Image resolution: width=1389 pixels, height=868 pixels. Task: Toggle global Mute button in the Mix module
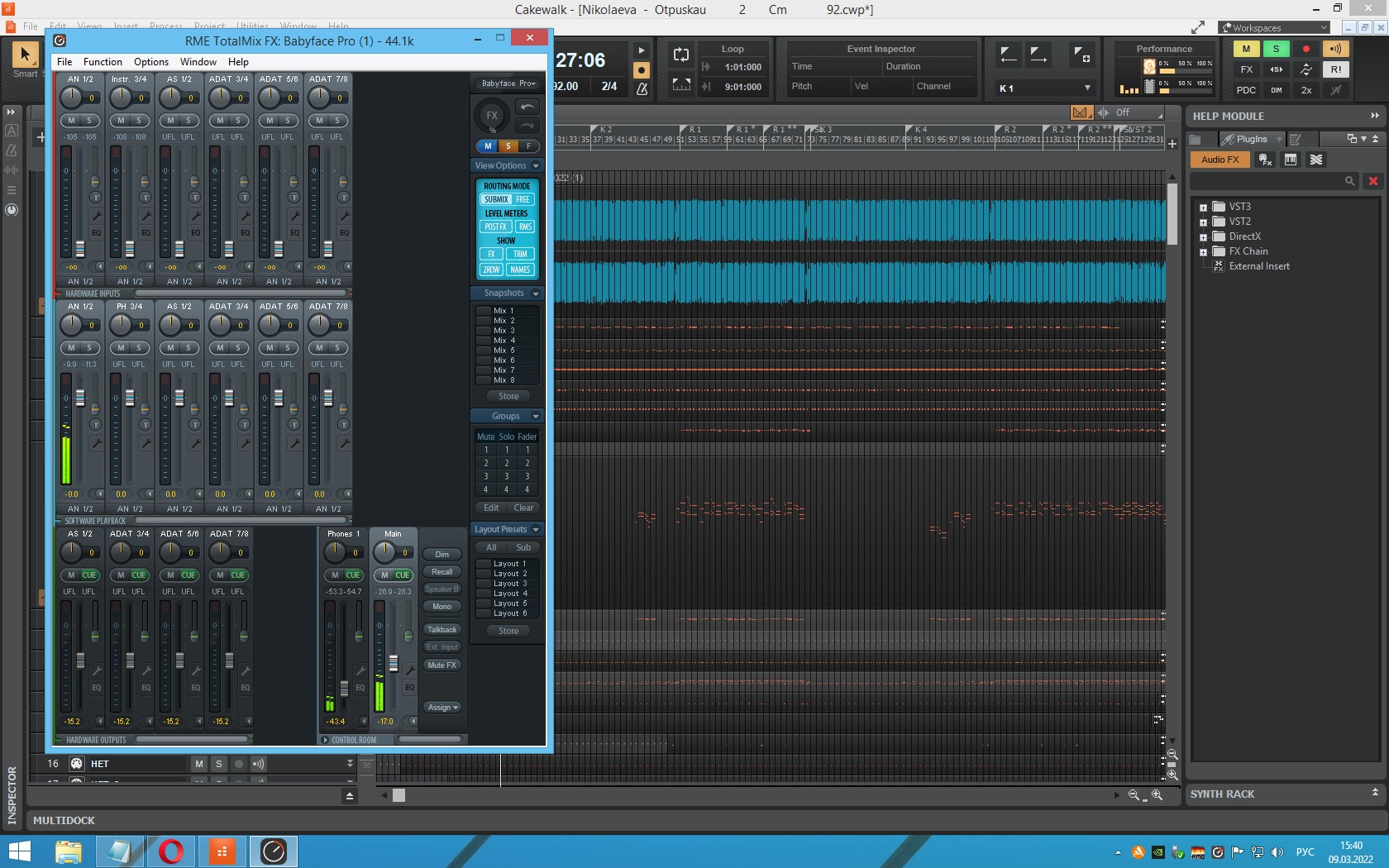[1246, 49]
